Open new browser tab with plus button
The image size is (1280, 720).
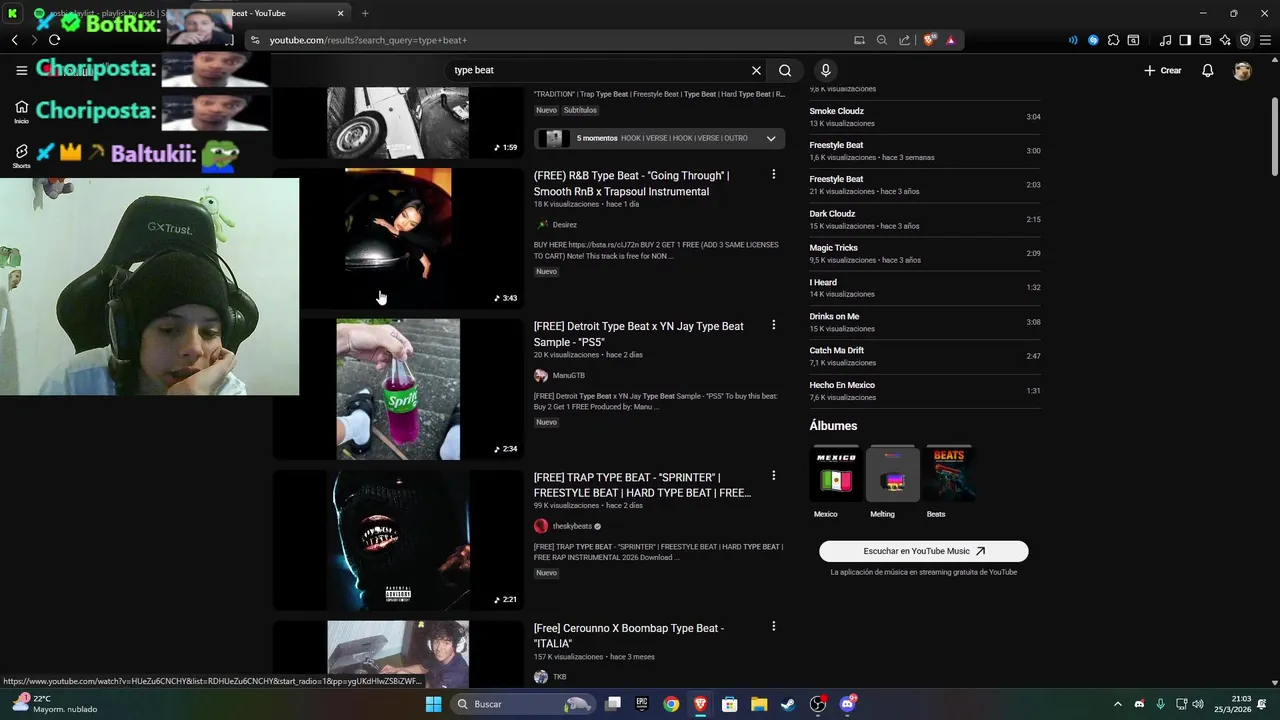point(365,13)
